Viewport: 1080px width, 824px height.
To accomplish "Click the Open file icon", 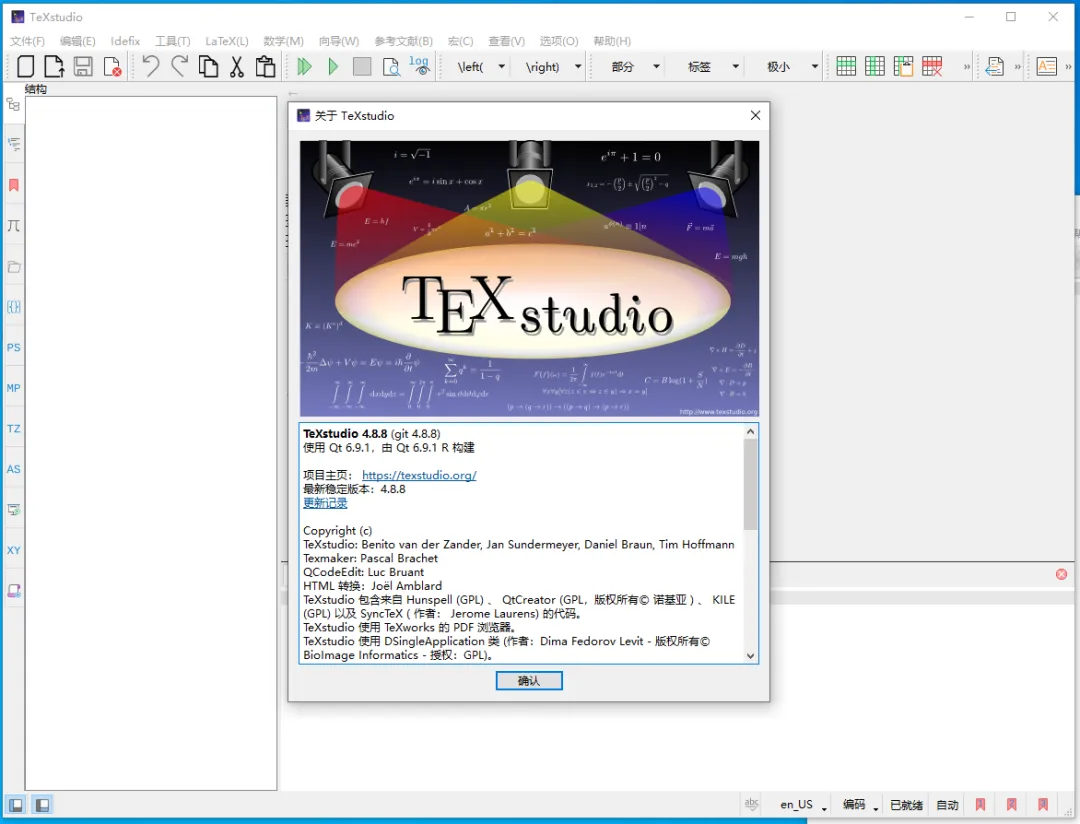I will (x=54, y=67).
